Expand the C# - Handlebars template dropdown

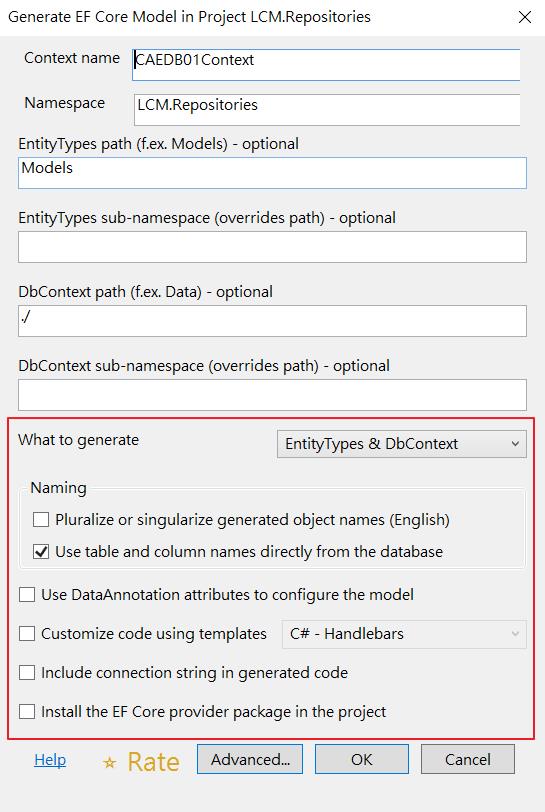click(x=404, y=634)
